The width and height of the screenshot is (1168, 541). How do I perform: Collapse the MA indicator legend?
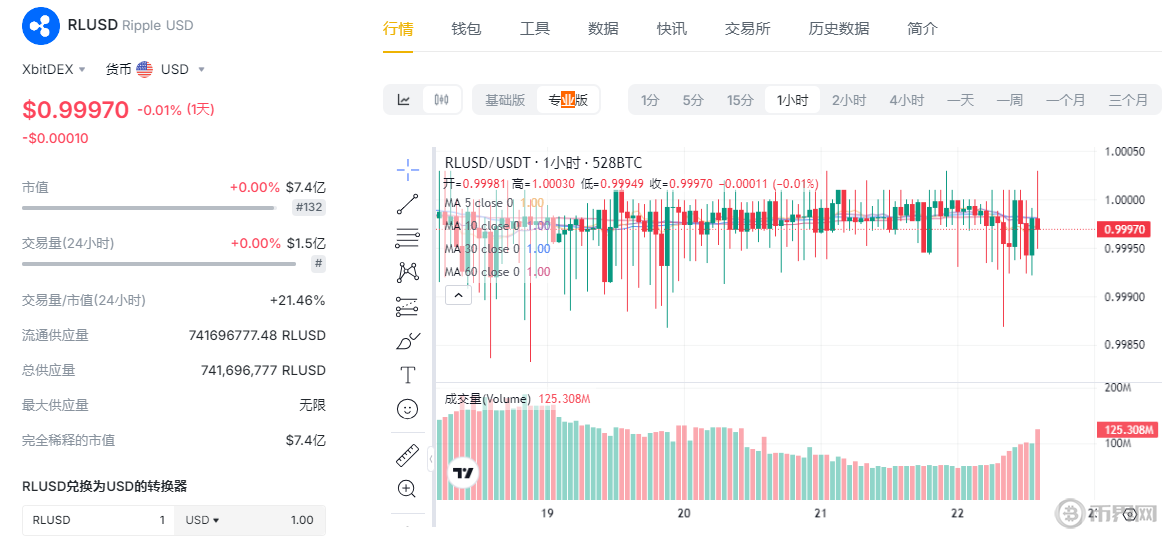point(457,295)
